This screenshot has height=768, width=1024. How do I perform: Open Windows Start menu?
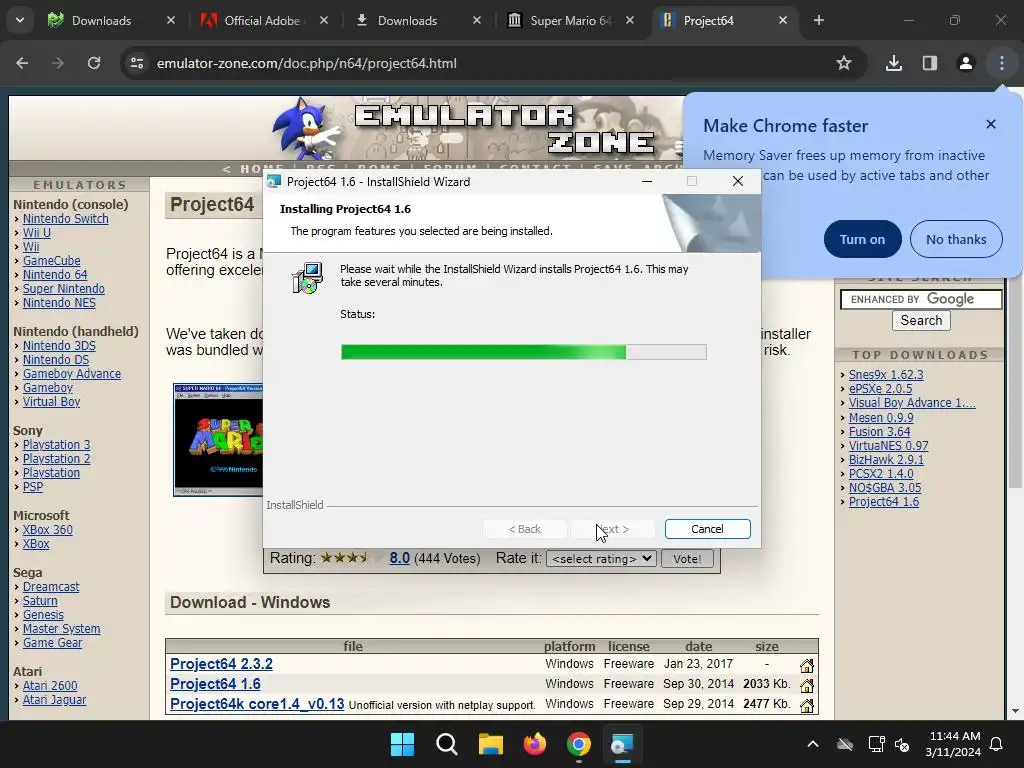(402, 744)
